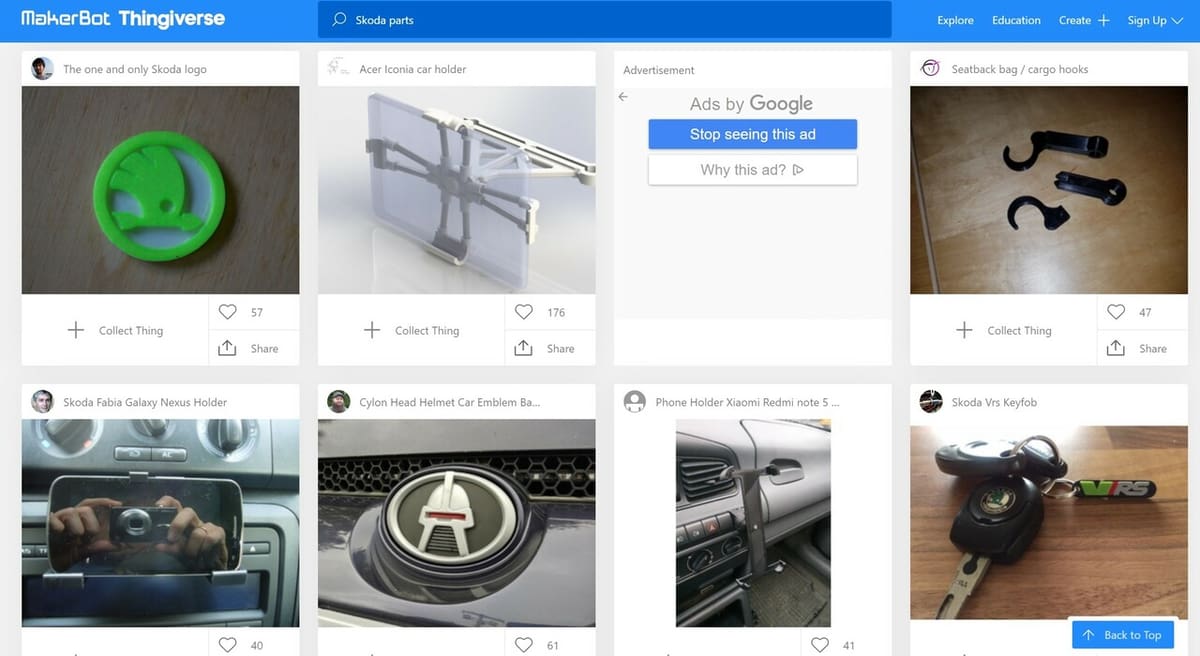Click Why this ad?
This screenshot has width=1200, height=656.
(753, 170)
